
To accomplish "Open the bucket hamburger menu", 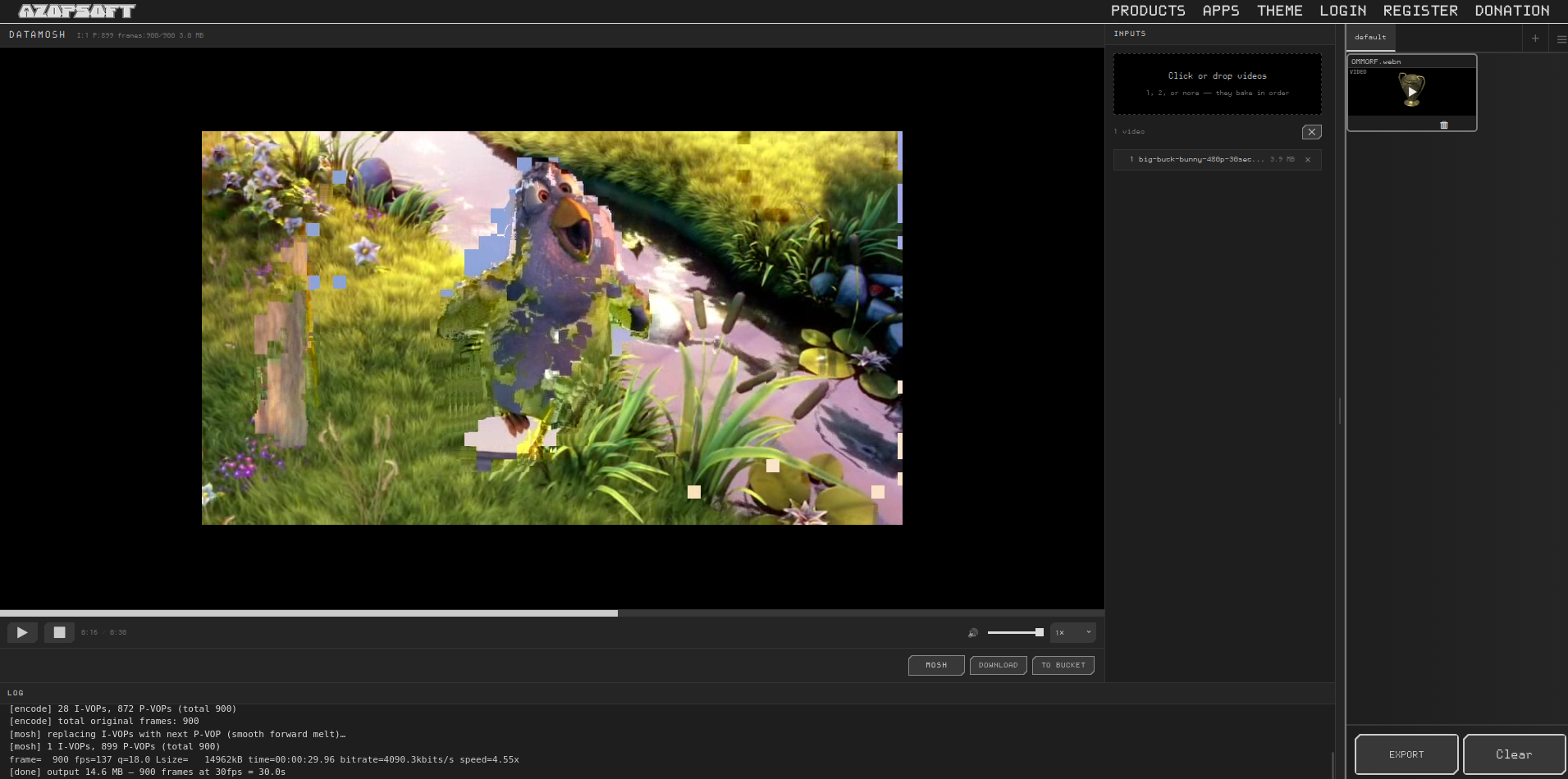I will (x=1561, y=39).
